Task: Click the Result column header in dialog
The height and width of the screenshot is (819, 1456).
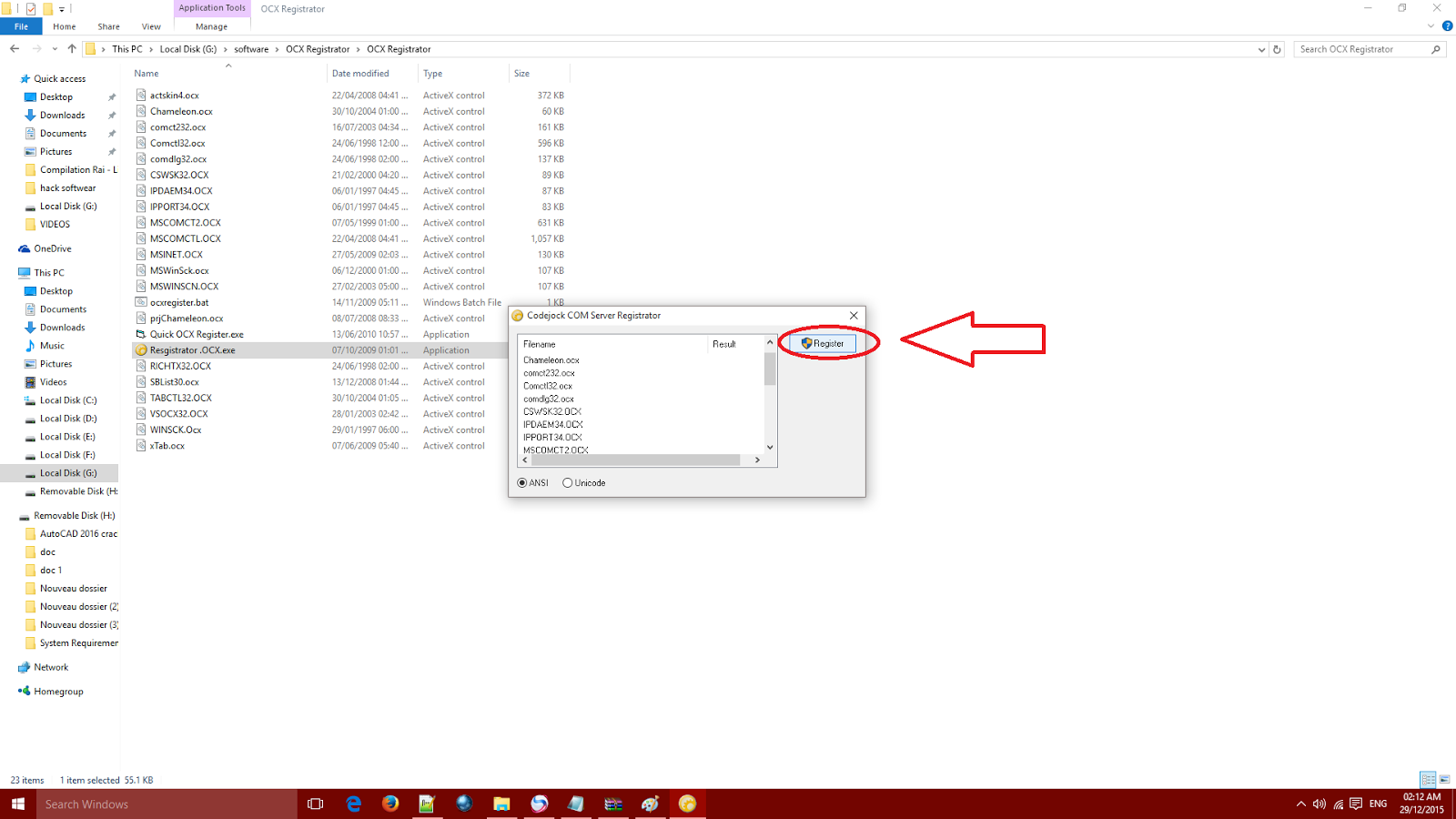Action: [x=735, y=344]
